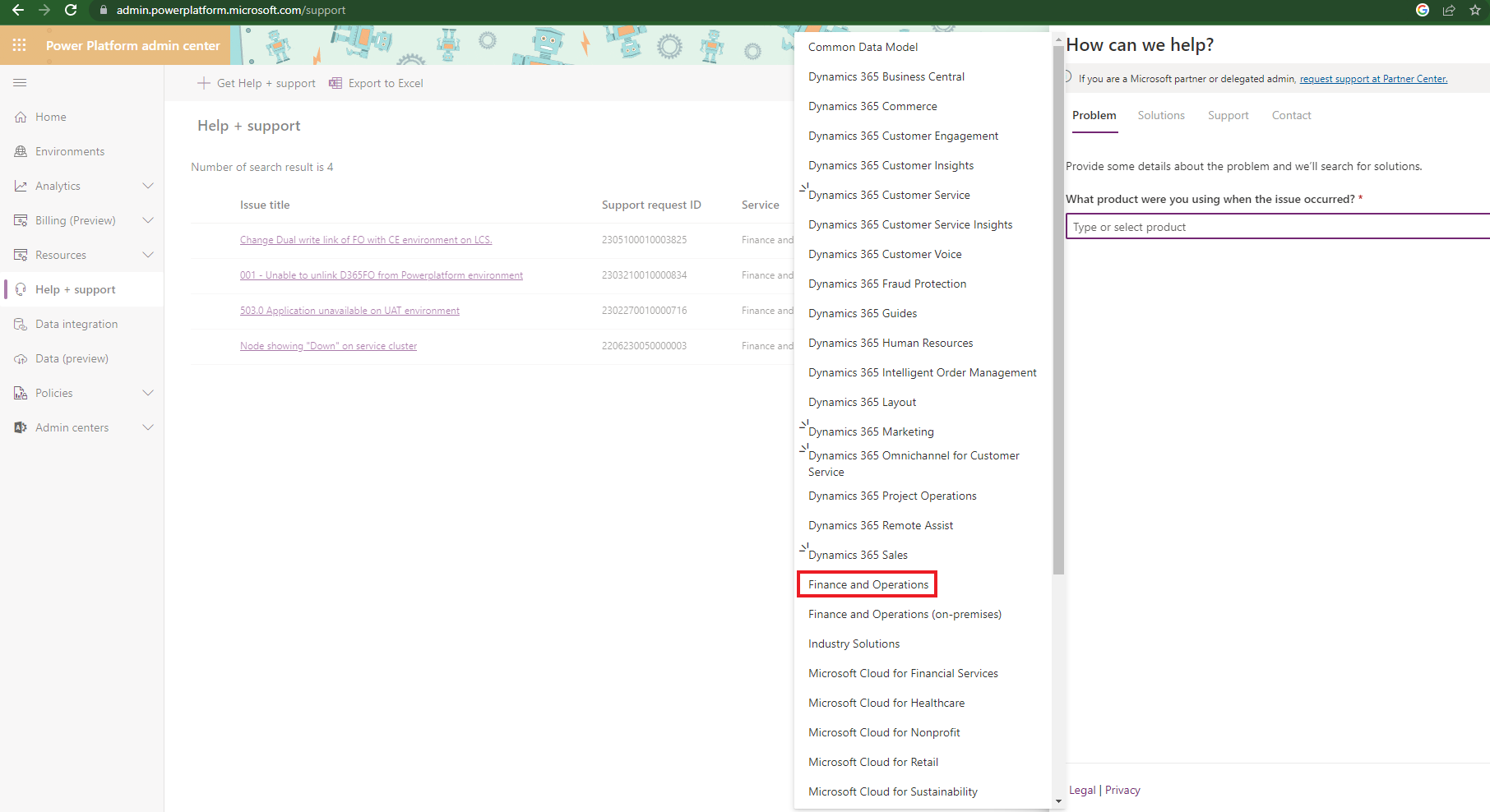Screen dimensions: 1490x812
Task: Sort by the Issue title column header
Action: [x=265, y=205]
